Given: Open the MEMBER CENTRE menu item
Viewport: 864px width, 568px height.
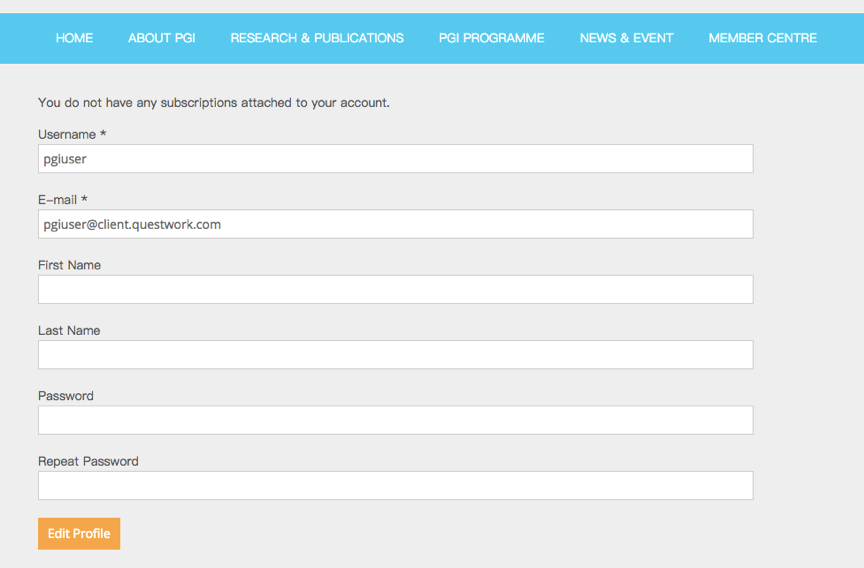Looking at the screenshot, I should (x=762, y=38).
